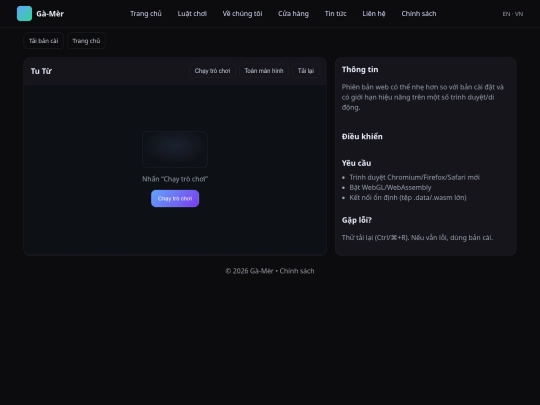Screen dimensions: 540x405
Task: Click the Tải lại button
Action: (306, 71)
